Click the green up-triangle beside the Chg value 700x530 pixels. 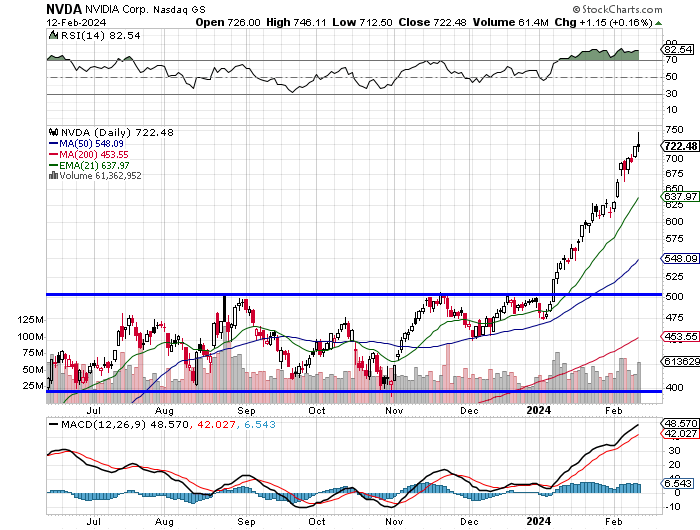coord(658,23)
